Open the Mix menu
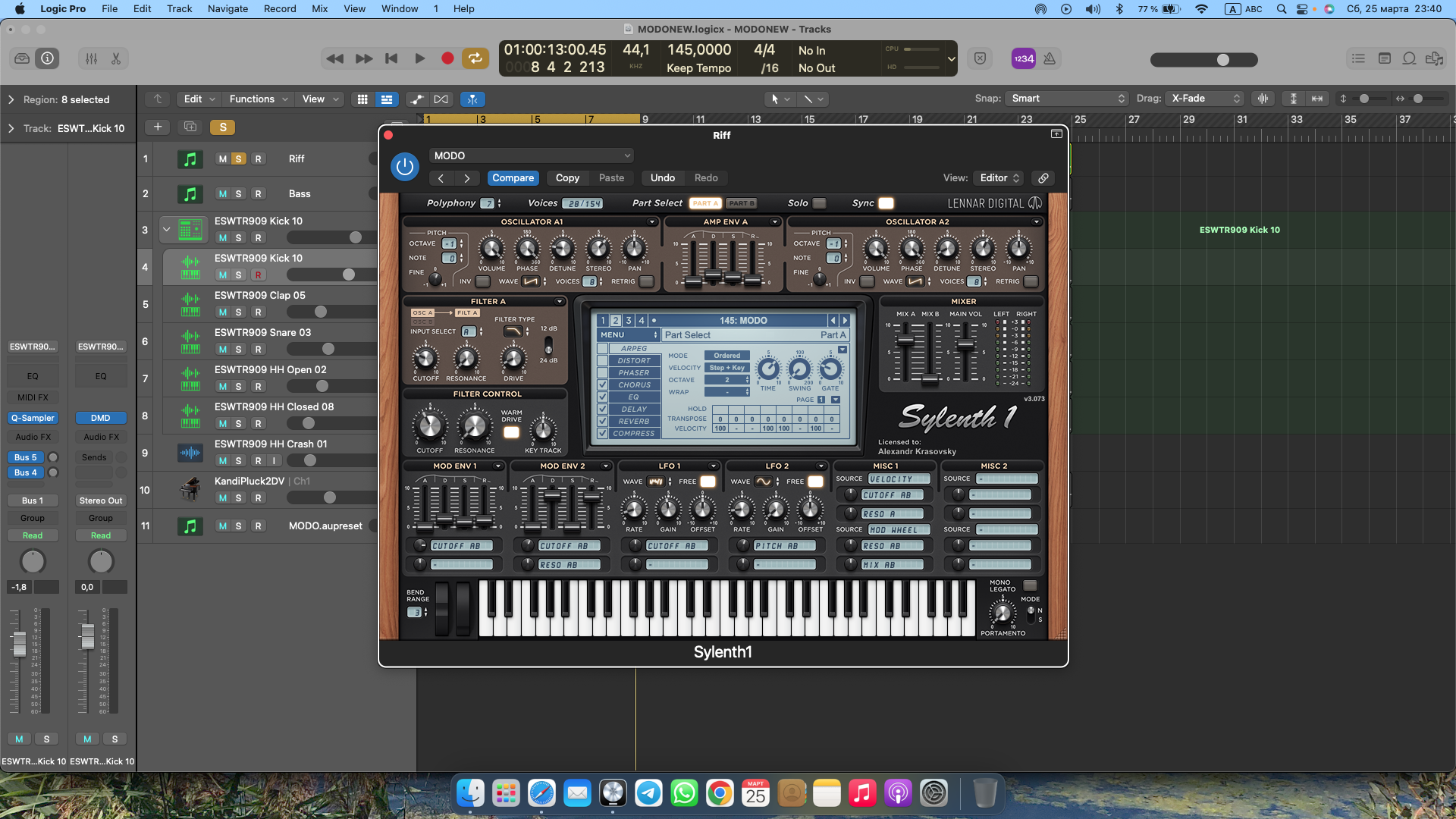 coord(319,9)
